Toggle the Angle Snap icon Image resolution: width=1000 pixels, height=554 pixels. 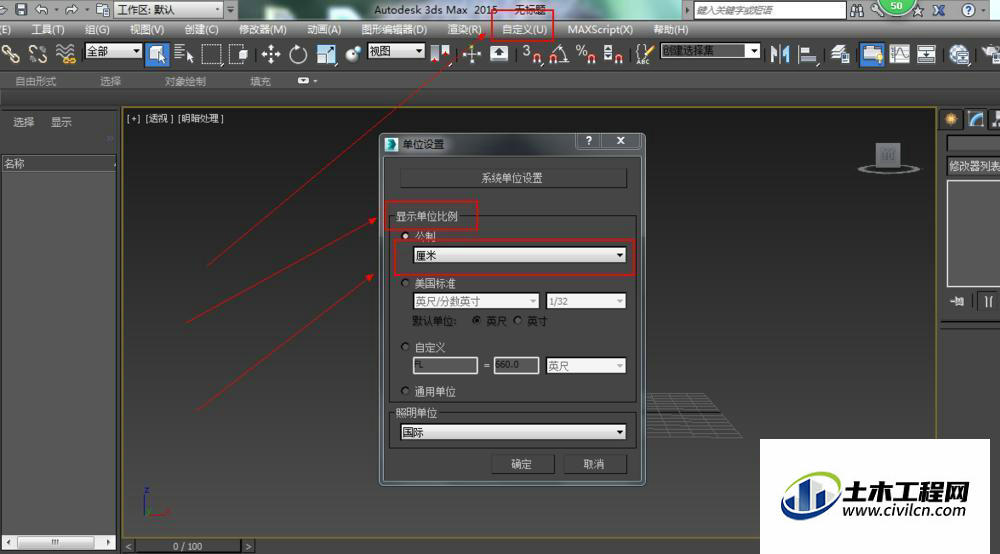[x=559, y=54]
